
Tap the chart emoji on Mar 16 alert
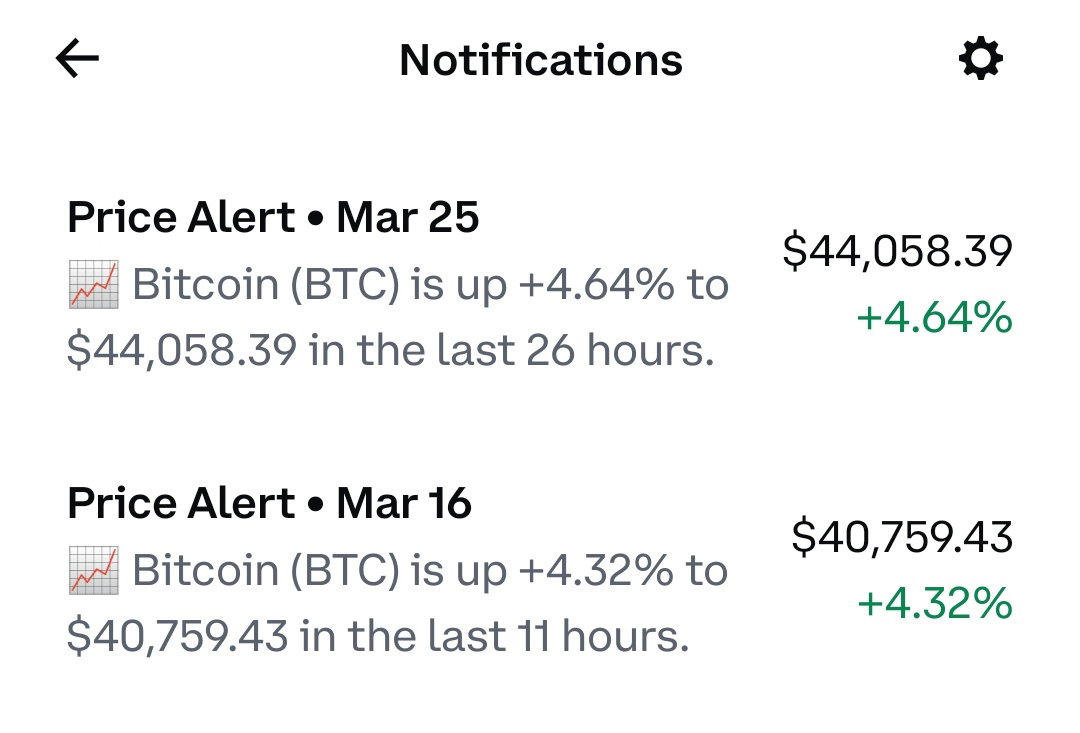point(94,570)
